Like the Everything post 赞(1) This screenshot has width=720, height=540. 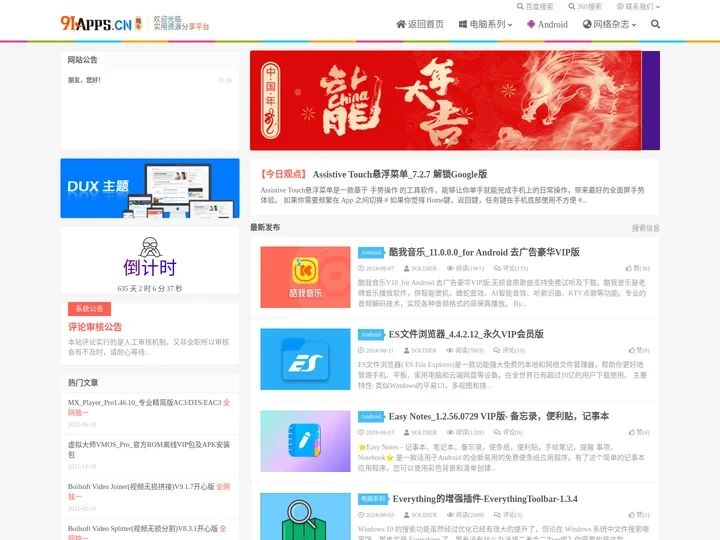(x=639, y=515)
